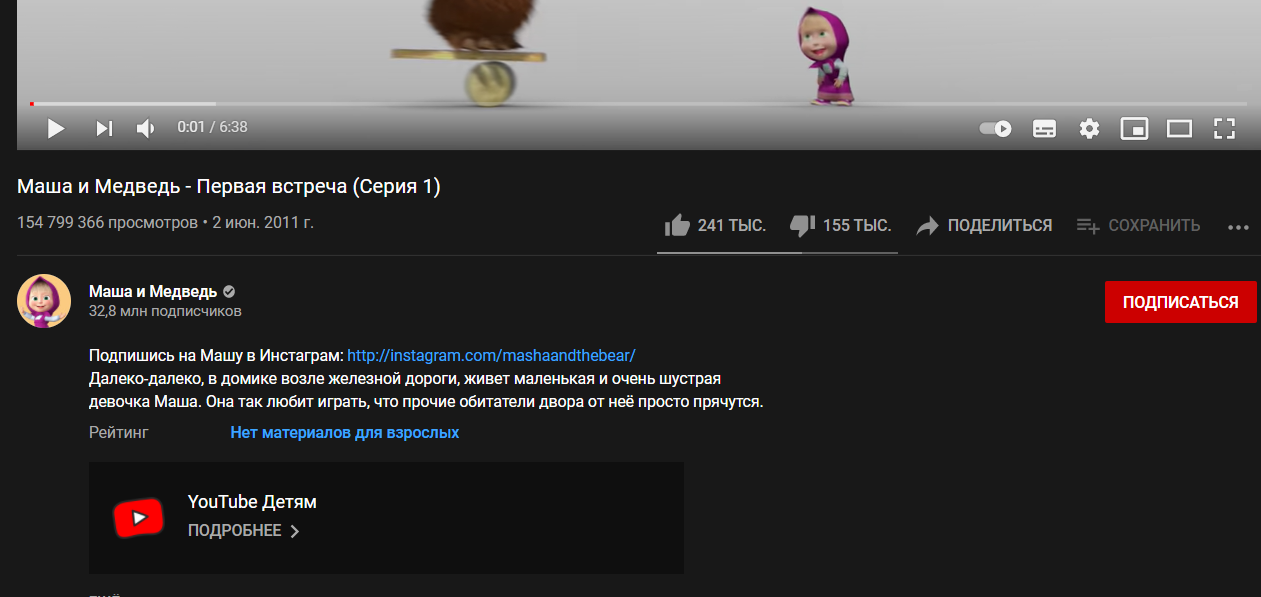Open channel name Маша и Медведь
The width and height of the screenshot is (1261, 597).
coord(153,292)
